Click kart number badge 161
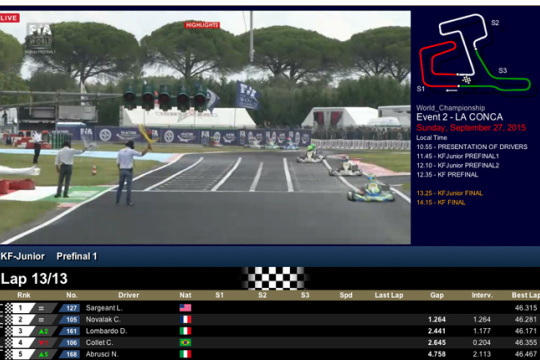The width and height of the screenshot is (540, 360). point(70,331)
